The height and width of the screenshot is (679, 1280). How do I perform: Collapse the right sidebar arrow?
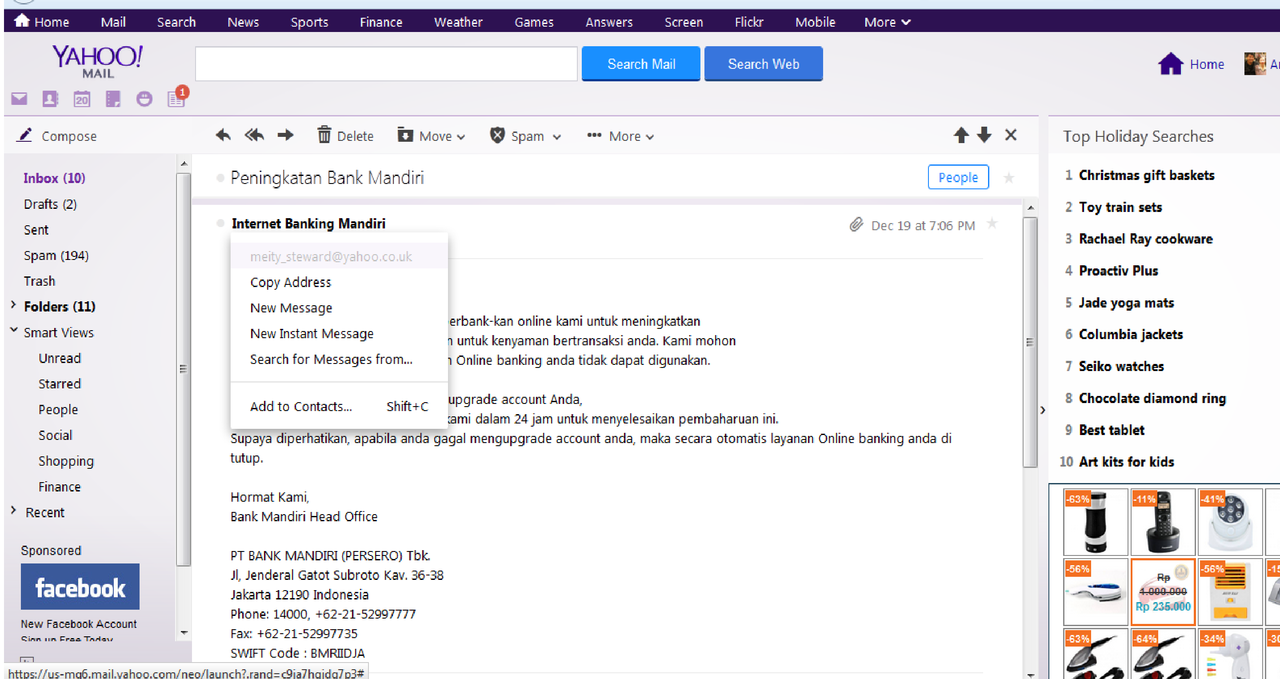tap(1041, 410)
